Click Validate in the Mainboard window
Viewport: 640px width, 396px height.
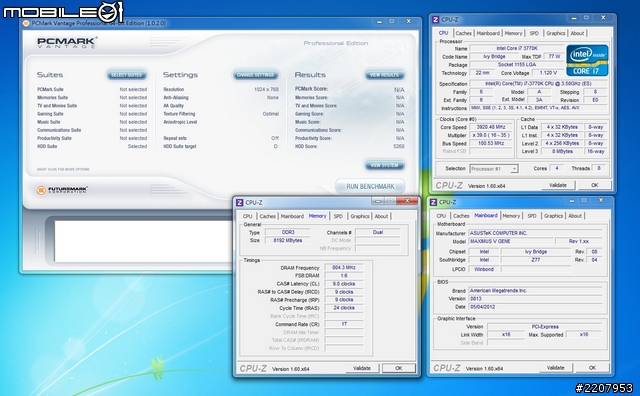(556, 368)
